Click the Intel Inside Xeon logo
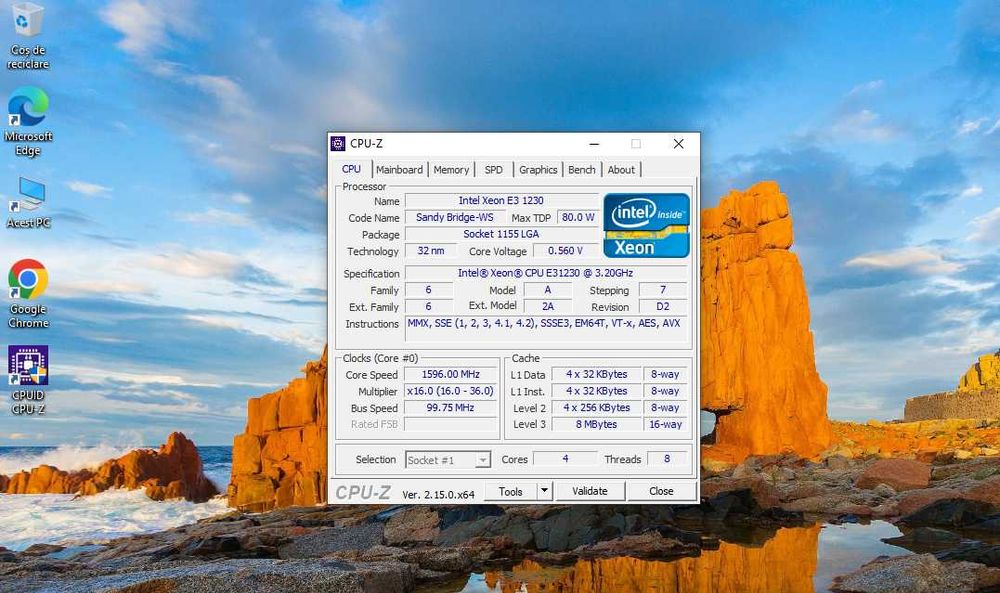The height and width of the screenshot is (593, 1000). (646, 225)
